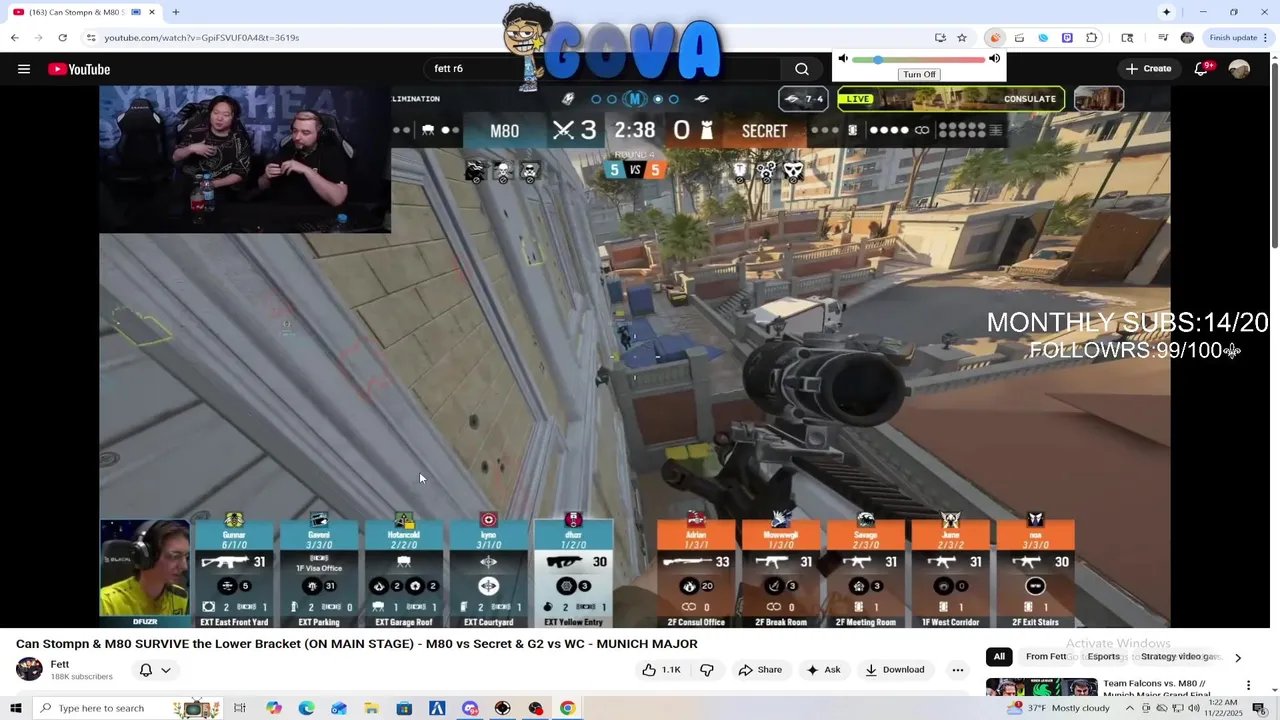Click the Ask button
The image size is (1280, 720).
(x=824, y=670)
